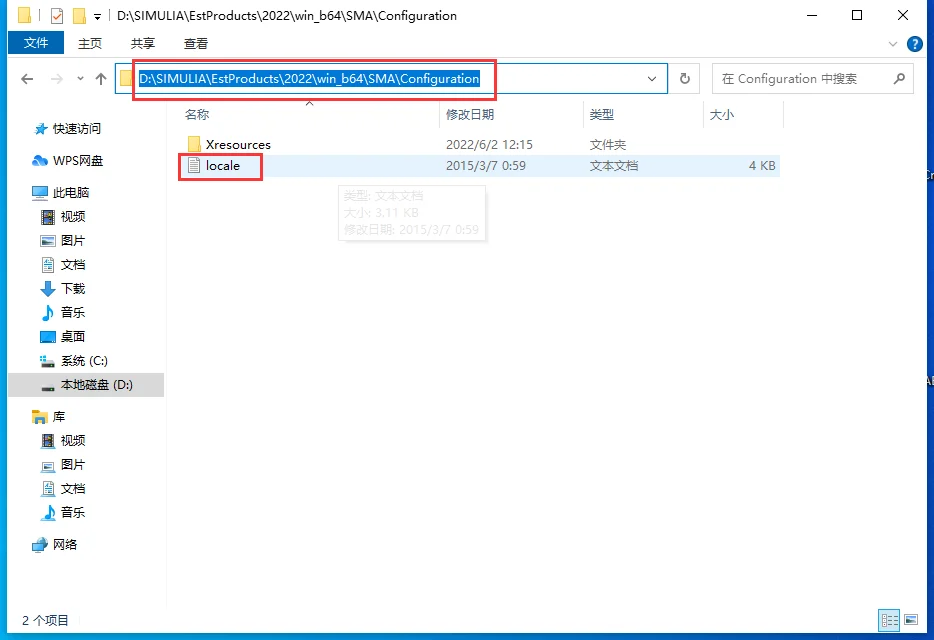
Task: Open 音乐 under 此电脑
Action: [73, 312]
